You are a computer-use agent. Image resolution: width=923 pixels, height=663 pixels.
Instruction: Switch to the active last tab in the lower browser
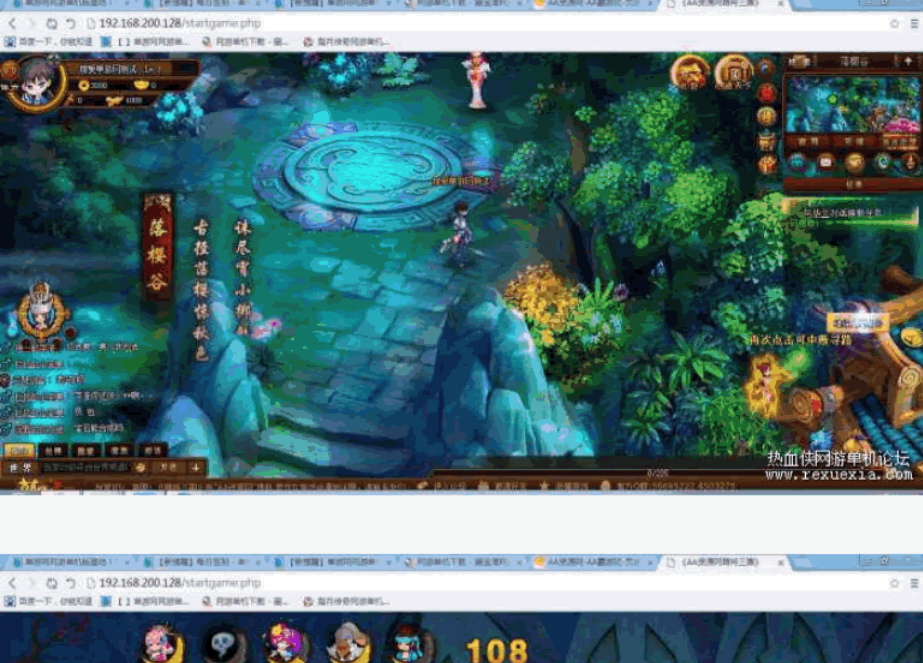[724, 562]
